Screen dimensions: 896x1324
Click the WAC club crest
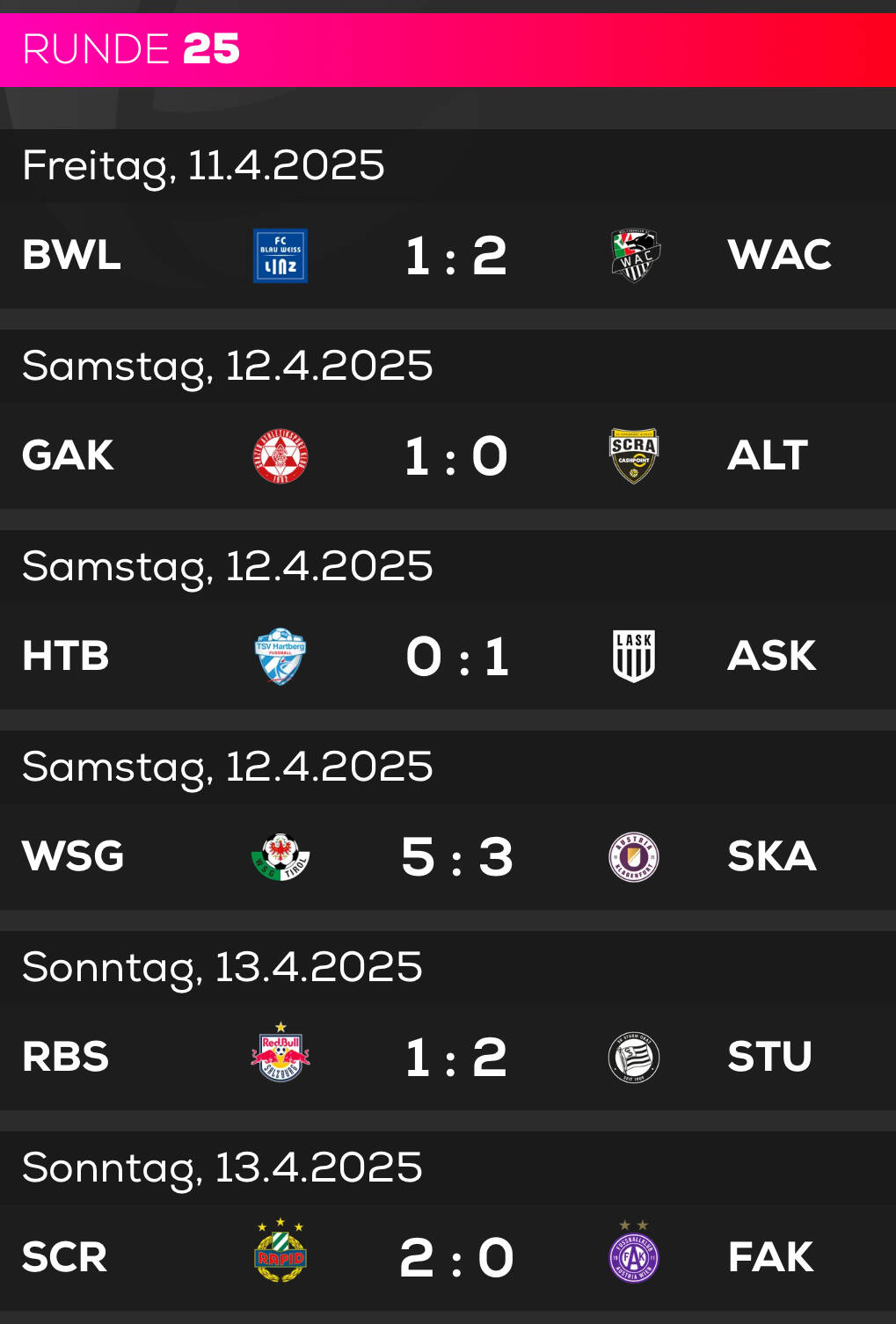635,256
